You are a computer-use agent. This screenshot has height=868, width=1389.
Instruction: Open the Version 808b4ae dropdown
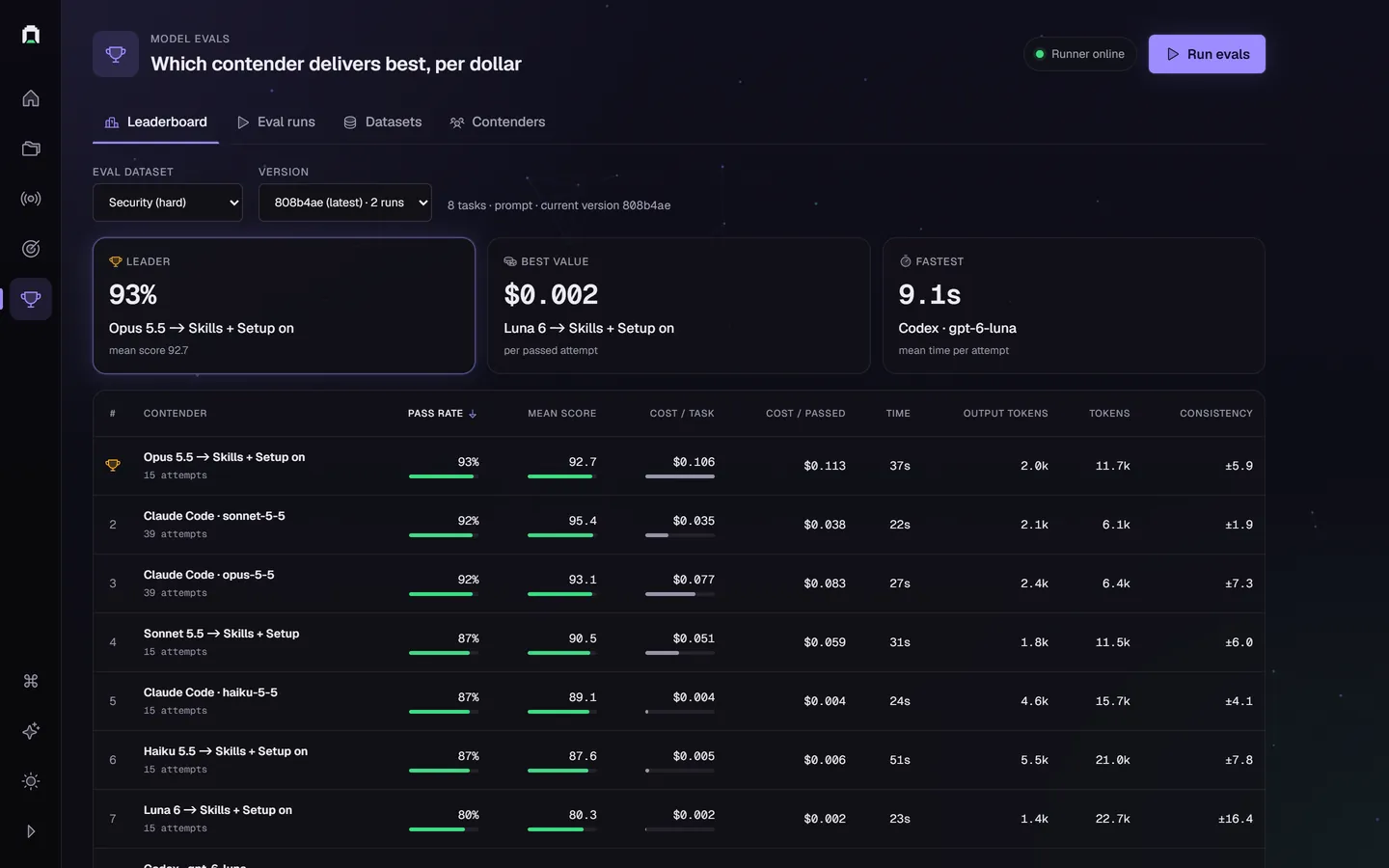(x=345, y=203)
